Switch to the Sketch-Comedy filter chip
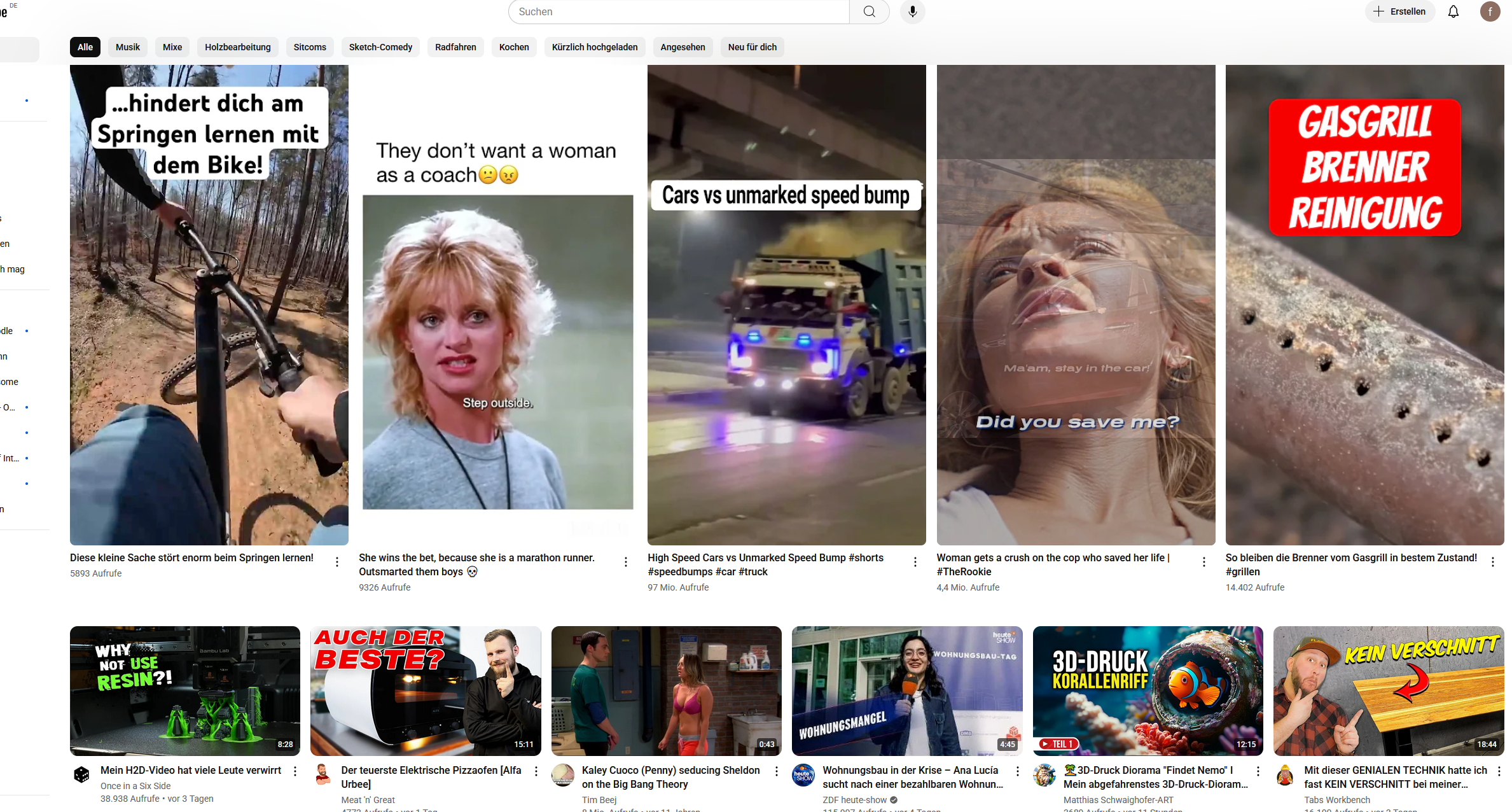 (x=380, y=47)
